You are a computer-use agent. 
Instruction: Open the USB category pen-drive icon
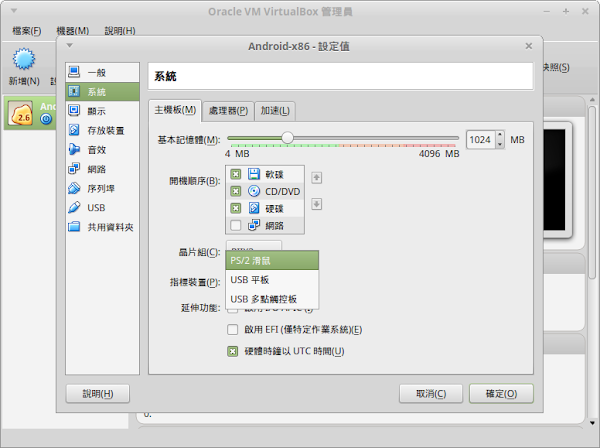point(74,207)
